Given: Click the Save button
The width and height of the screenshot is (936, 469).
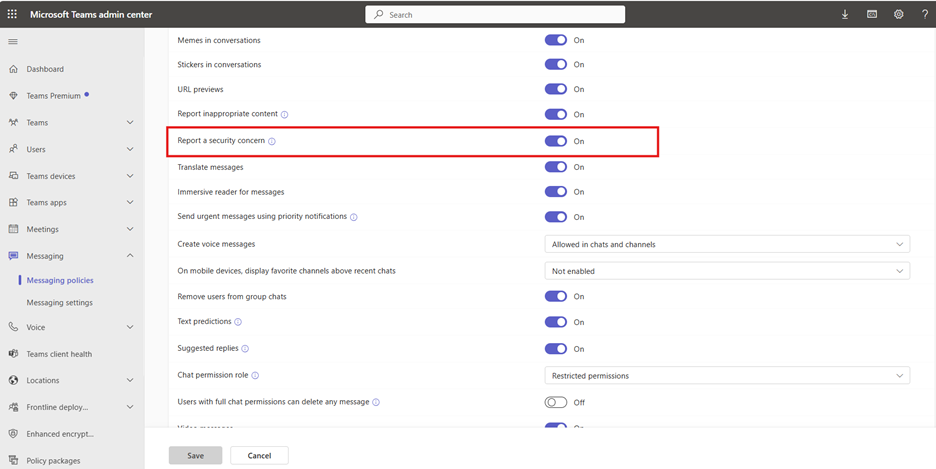Looking at the screenshot, I should pyautogui.click(x=195, y=455).
